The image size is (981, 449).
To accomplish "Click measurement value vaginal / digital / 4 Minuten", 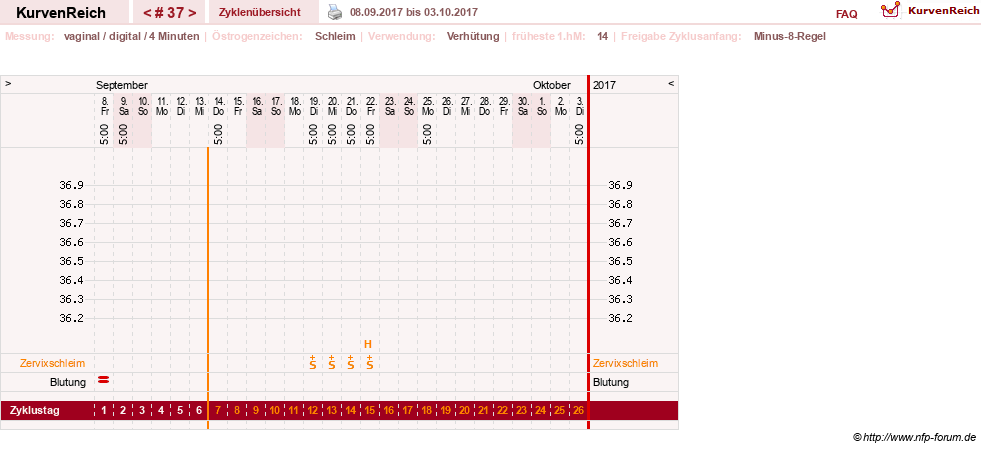I will click(131, 36).
